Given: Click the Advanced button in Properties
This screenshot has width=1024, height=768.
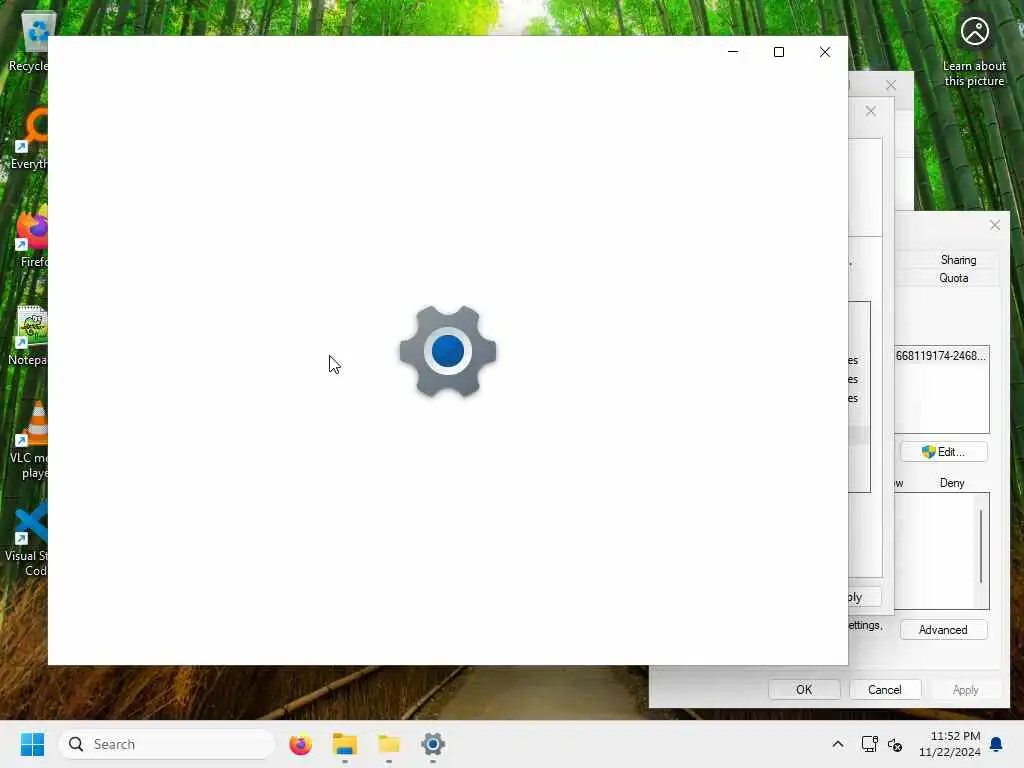Looking at the screenshot, I should tap(943, 630).
